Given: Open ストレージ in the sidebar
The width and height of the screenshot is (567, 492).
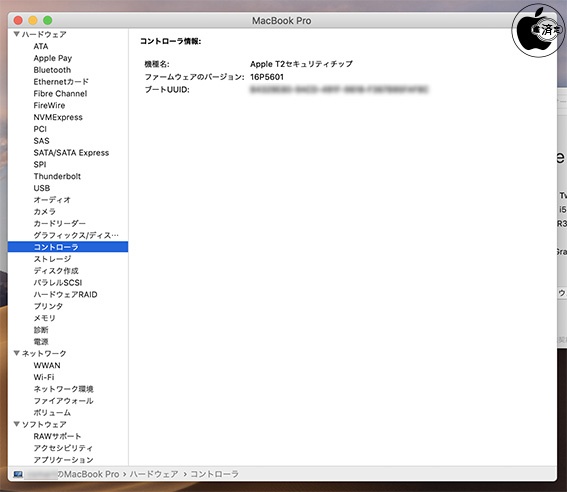Looking at the screenshot, I should pyautogui.click(x=52, y=259).
